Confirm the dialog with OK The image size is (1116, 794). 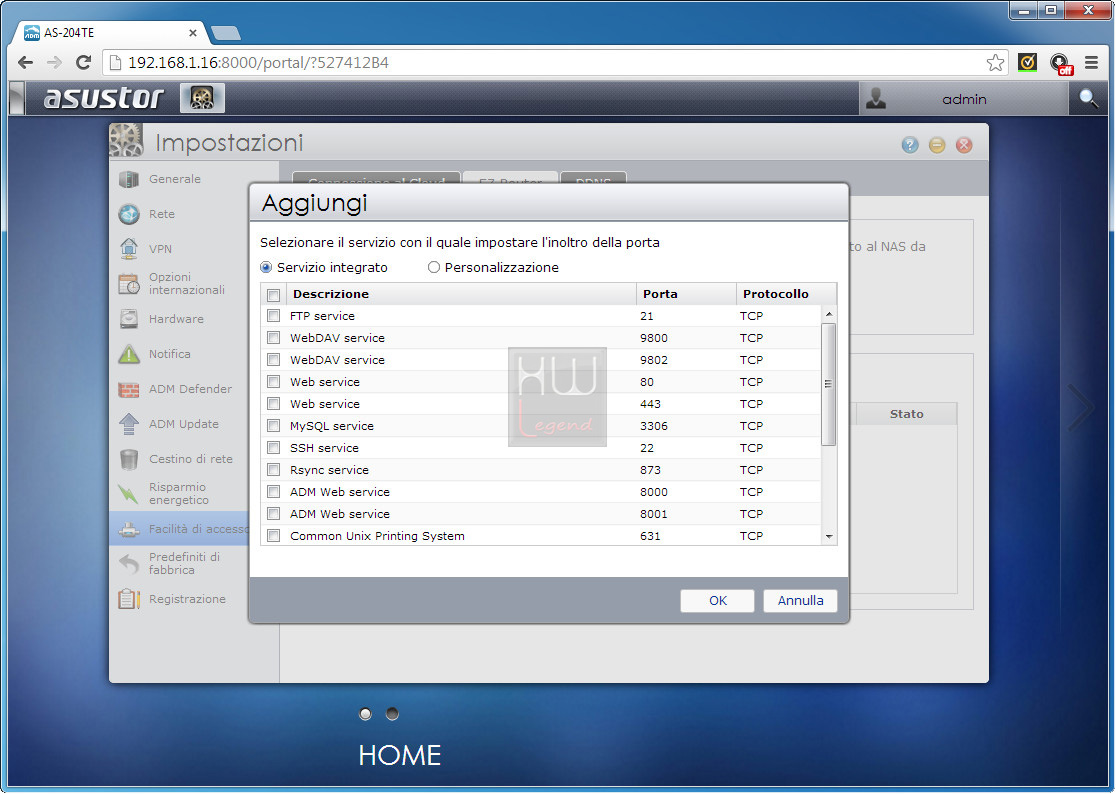pos(717,601)
